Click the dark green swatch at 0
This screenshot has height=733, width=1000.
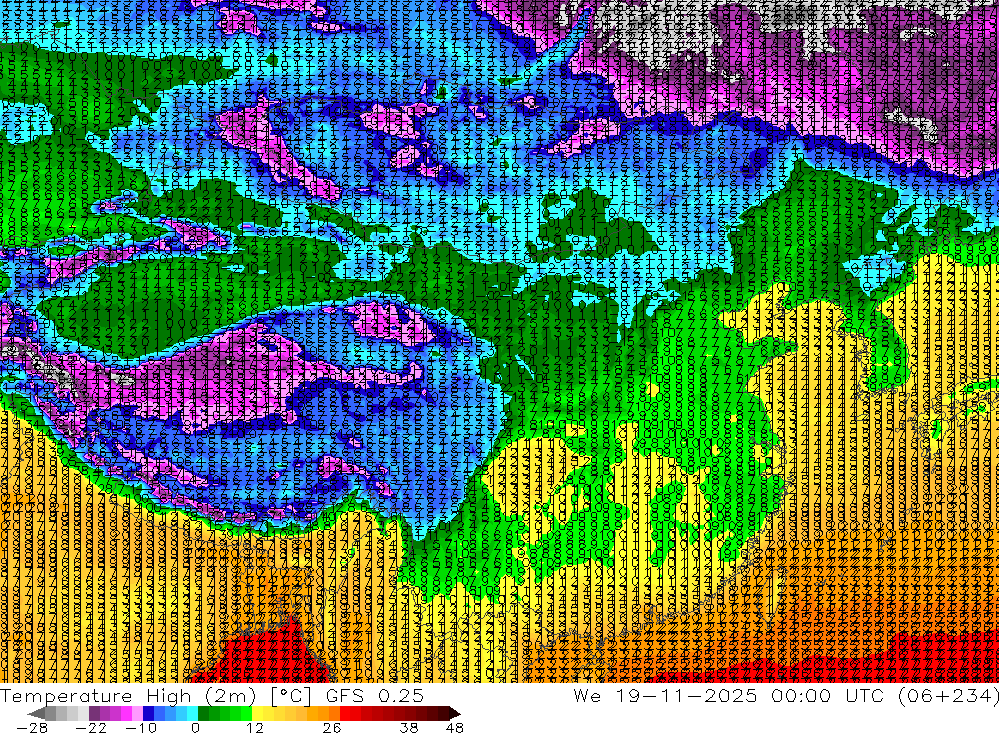click(203, 713)
